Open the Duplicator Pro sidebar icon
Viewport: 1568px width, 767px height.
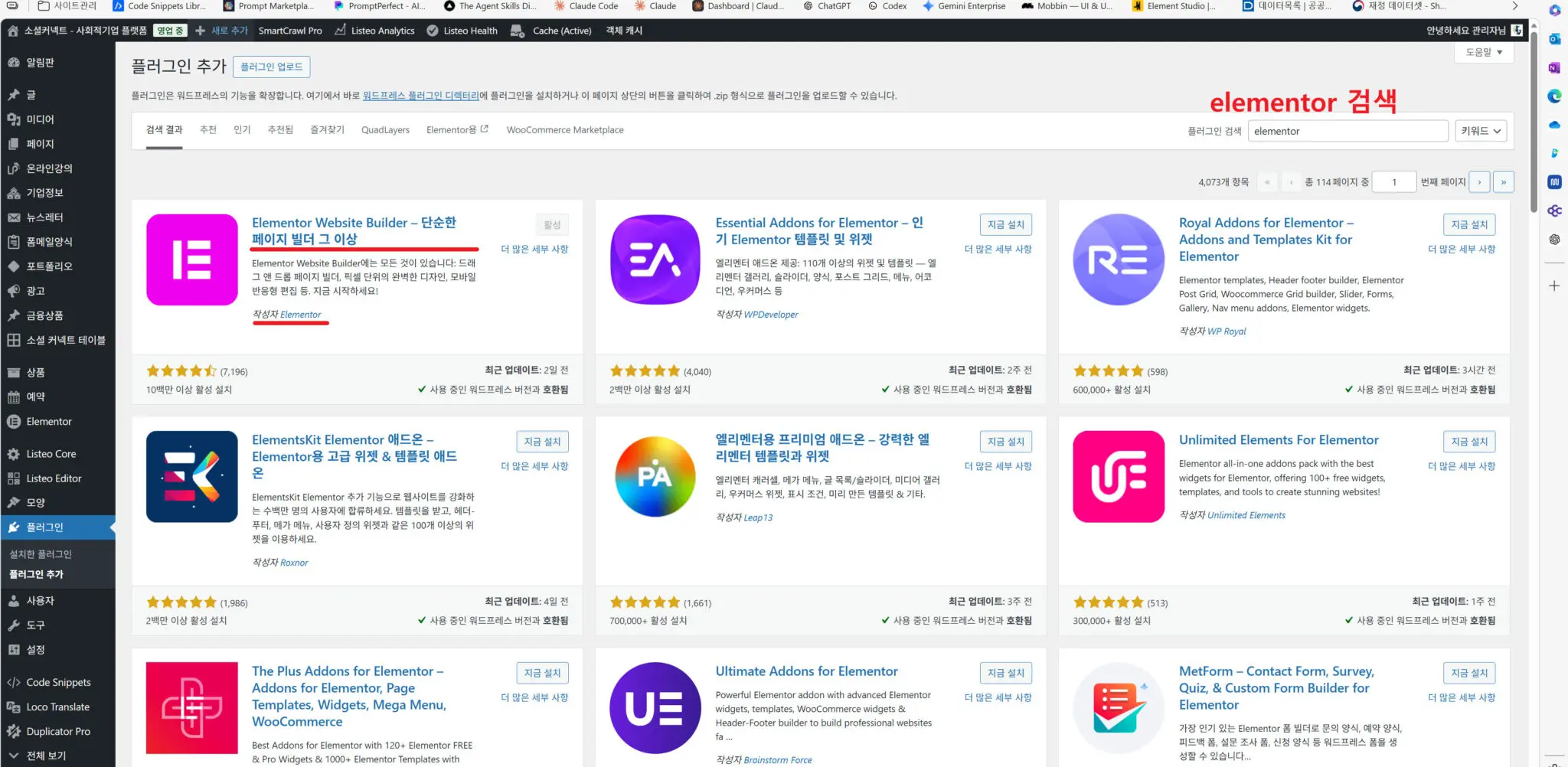click(x=14, y=732)
